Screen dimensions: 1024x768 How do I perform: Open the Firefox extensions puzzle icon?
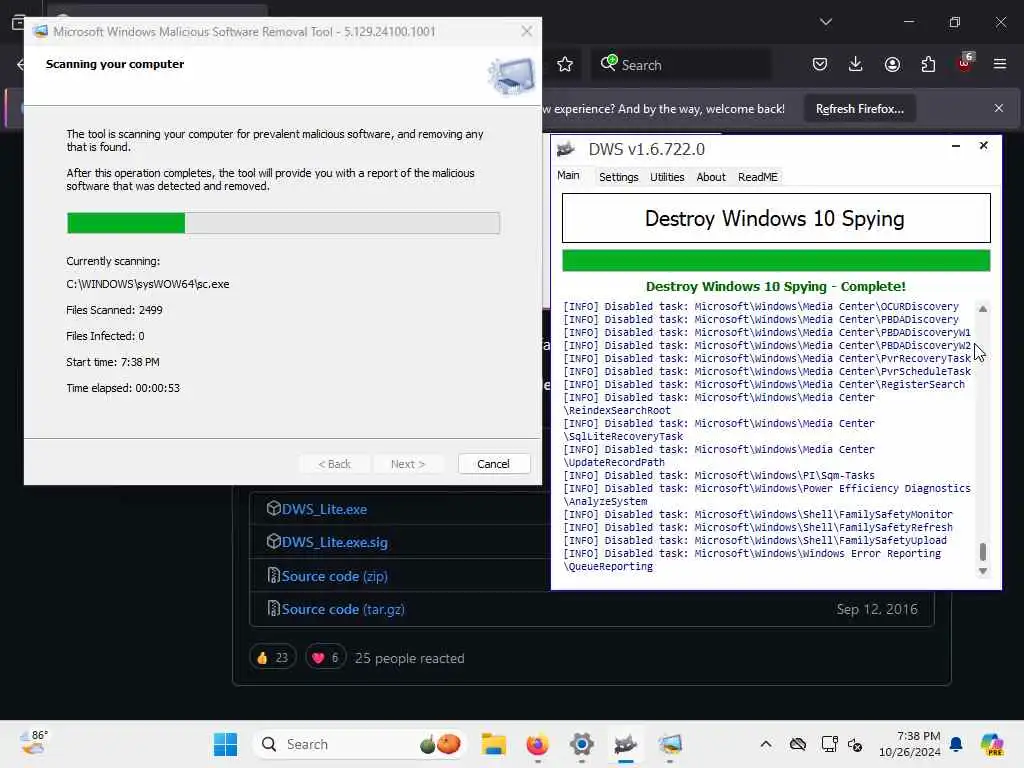[x=928, y=64]
